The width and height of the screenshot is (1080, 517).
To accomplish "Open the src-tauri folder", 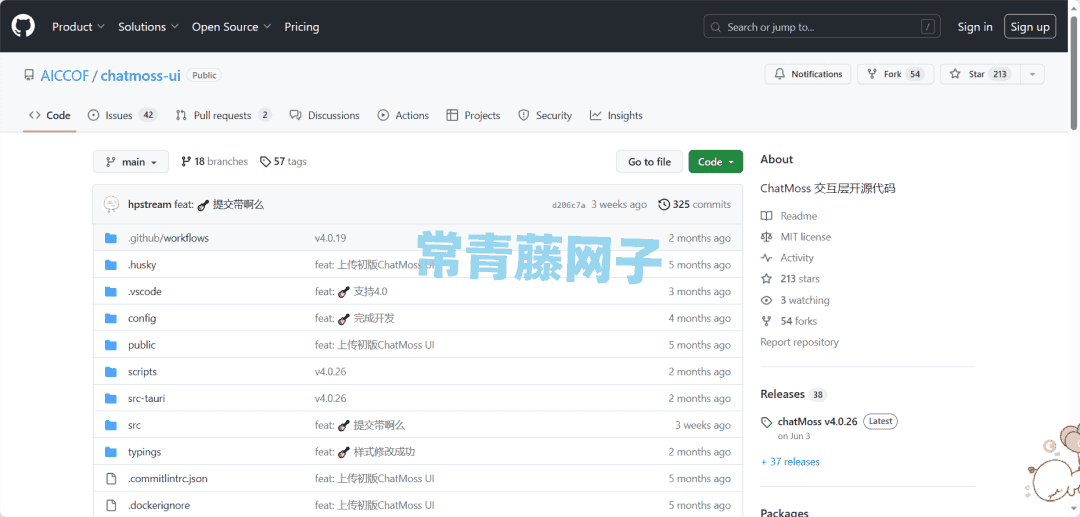I will 146,399.
